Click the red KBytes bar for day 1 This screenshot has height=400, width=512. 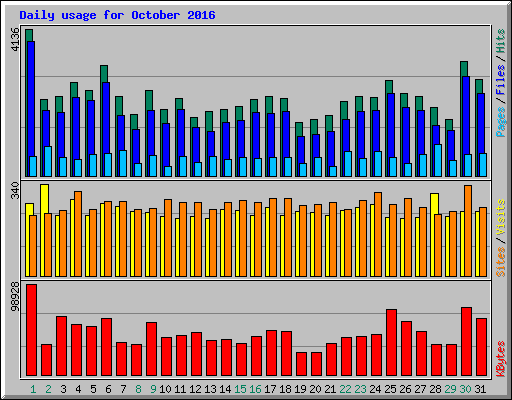31,330
